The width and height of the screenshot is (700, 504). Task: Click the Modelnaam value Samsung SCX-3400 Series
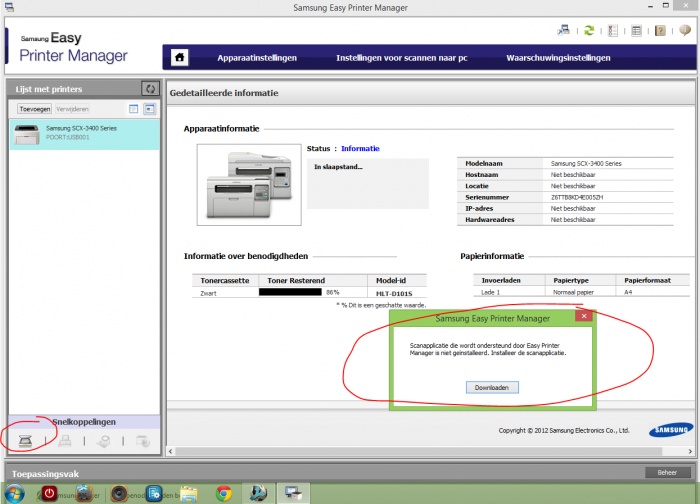tap(586, 164)
